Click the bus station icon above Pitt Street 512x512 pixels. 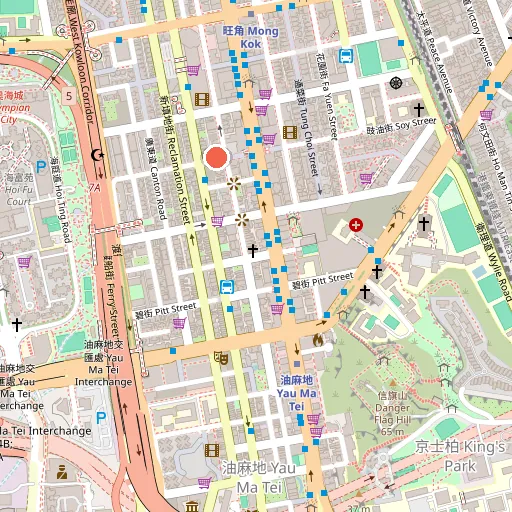tap(227, 287)
